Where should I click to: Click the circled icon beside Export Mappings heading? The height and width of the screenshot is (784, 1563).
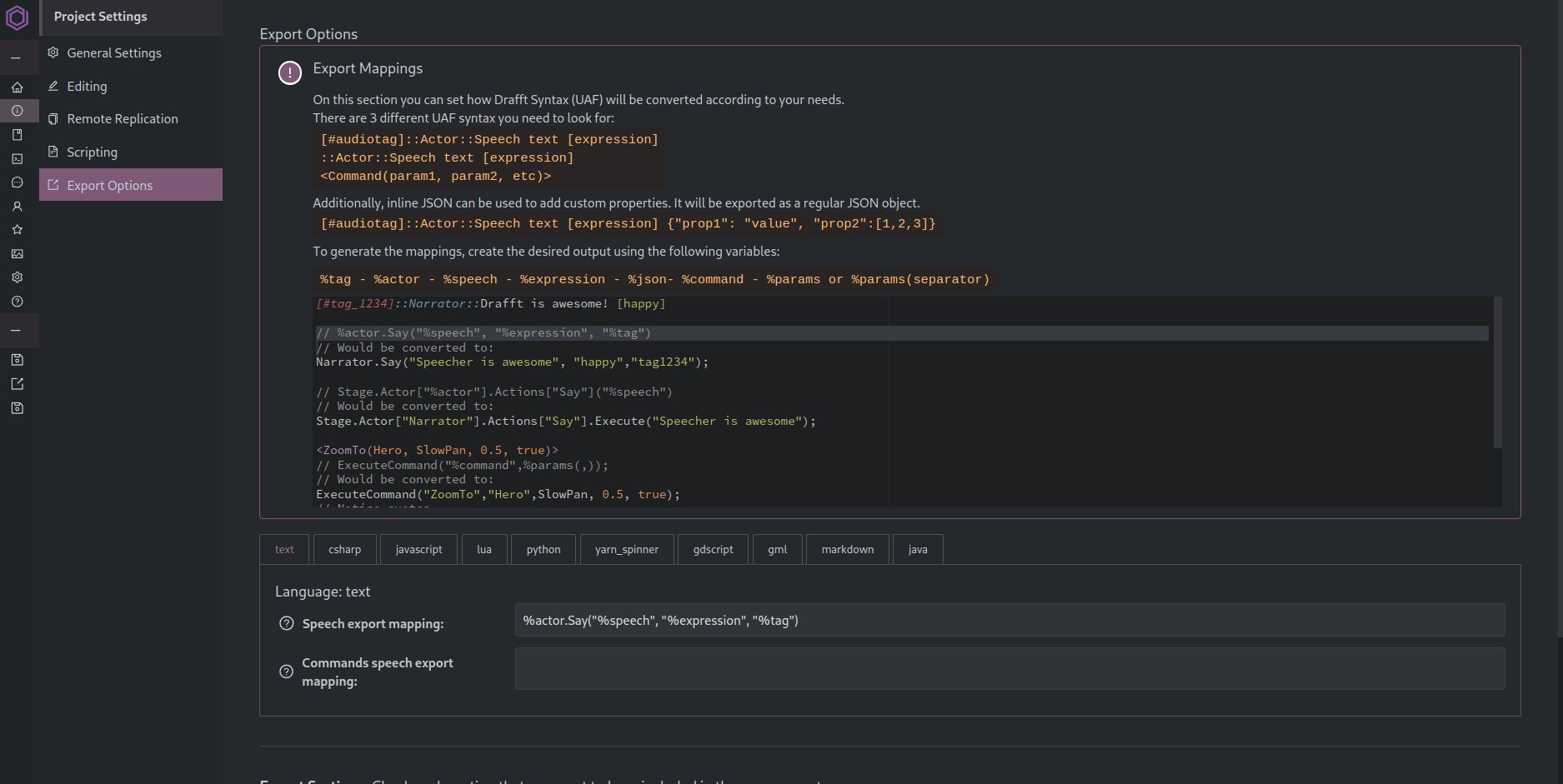coord(289,72)
